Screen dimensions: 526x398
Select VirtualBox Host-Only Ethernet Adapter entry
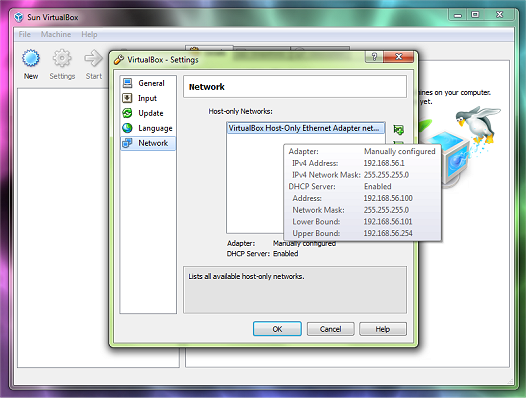pyautogui.click(x=306, y=128)
